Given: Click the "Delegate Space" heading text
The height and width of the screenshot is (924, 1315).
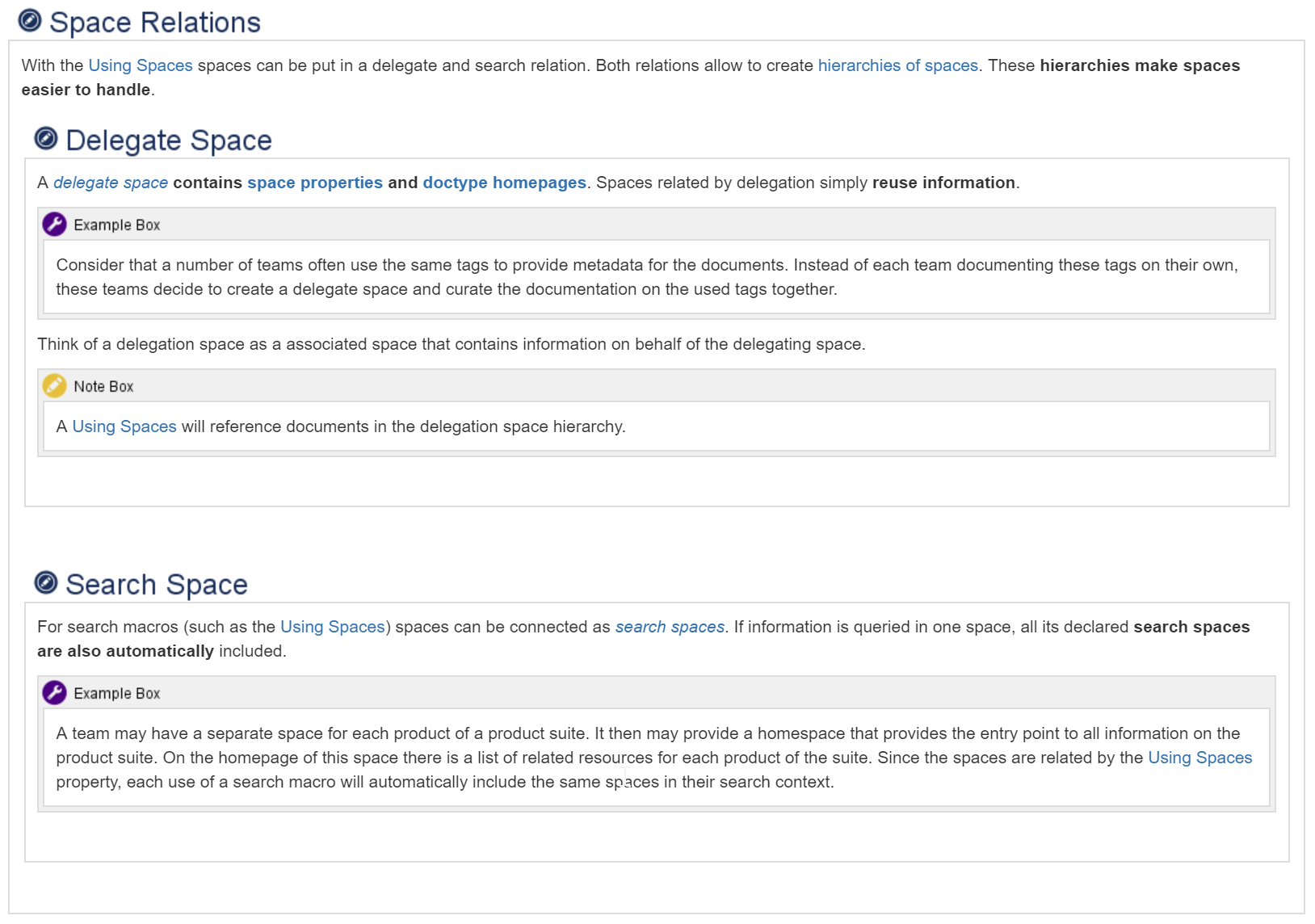Looking at the screenshot, I should [x=169, y=139].
